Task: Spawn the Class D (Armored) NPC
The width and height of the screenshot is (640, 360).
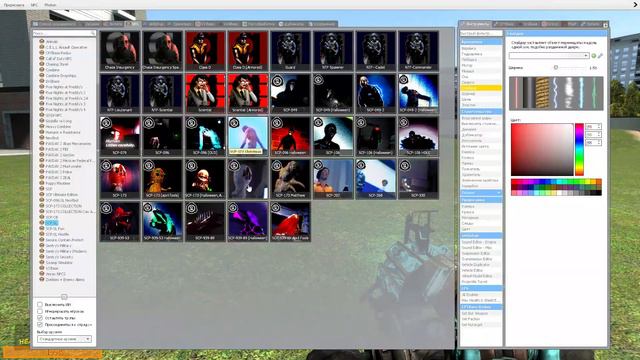Action: 248,51
